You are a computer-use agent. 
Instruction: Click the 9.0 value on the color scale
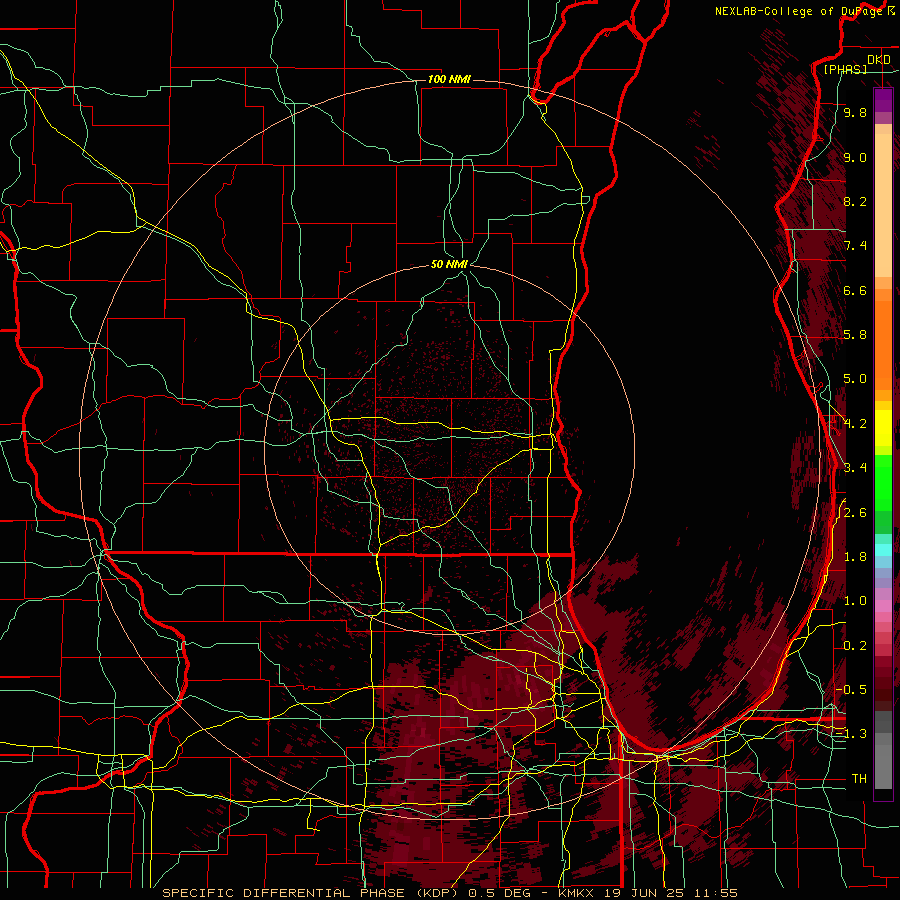[x=855, y=158]
